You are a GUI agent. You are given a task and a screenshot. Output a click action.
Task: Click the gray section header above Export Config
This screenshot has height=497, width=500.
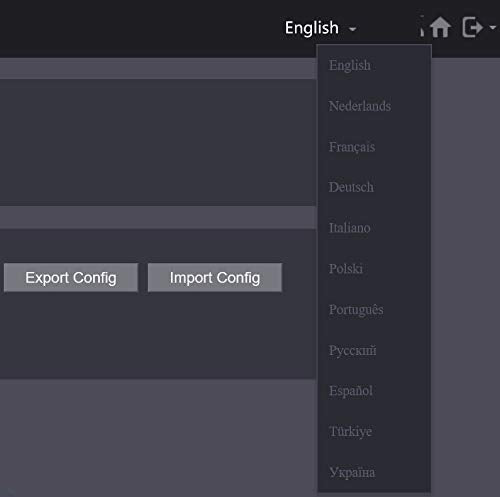click(158, 217)
